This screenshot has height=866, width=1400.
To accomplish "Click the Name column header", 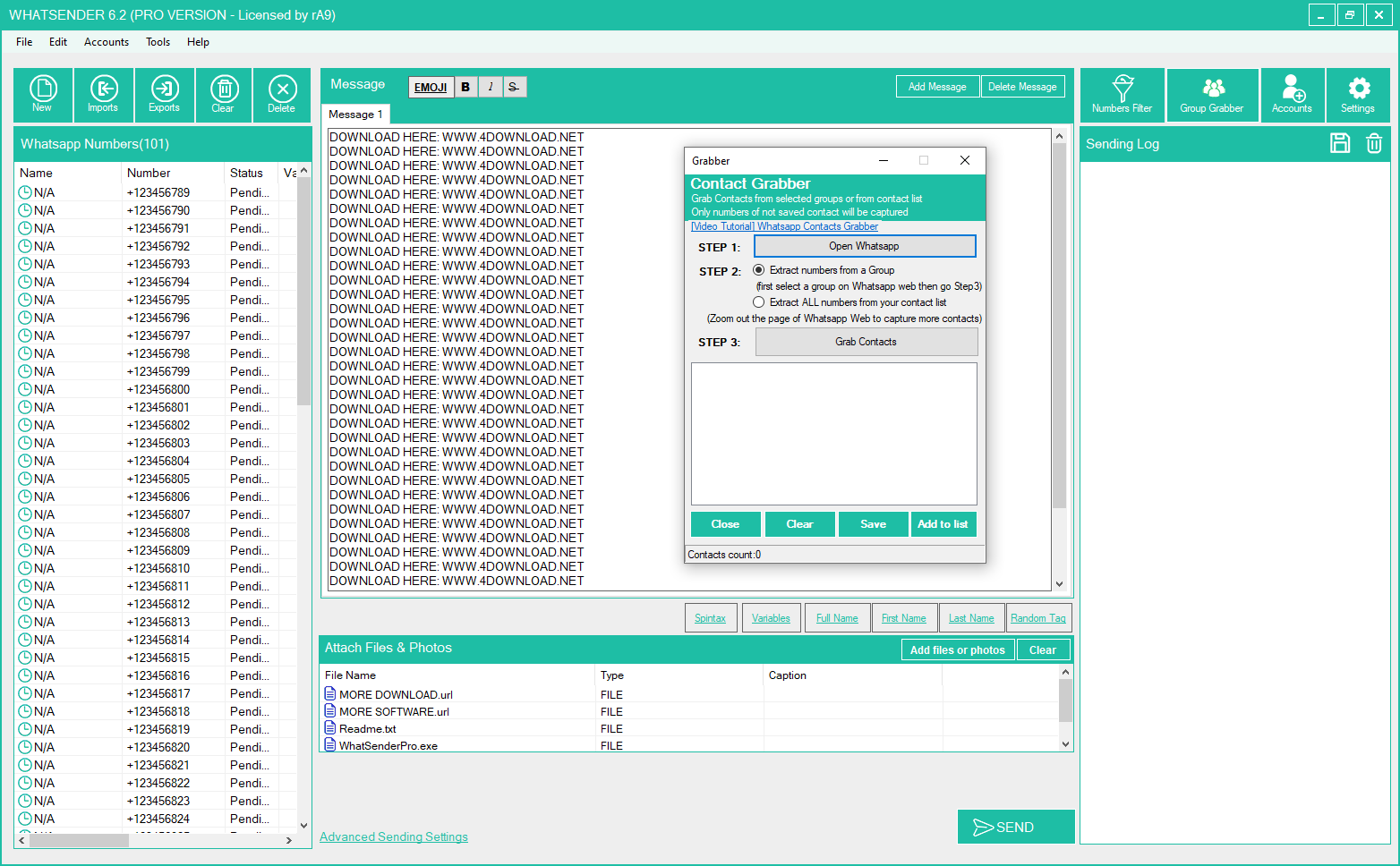I will tap(68, 173).
